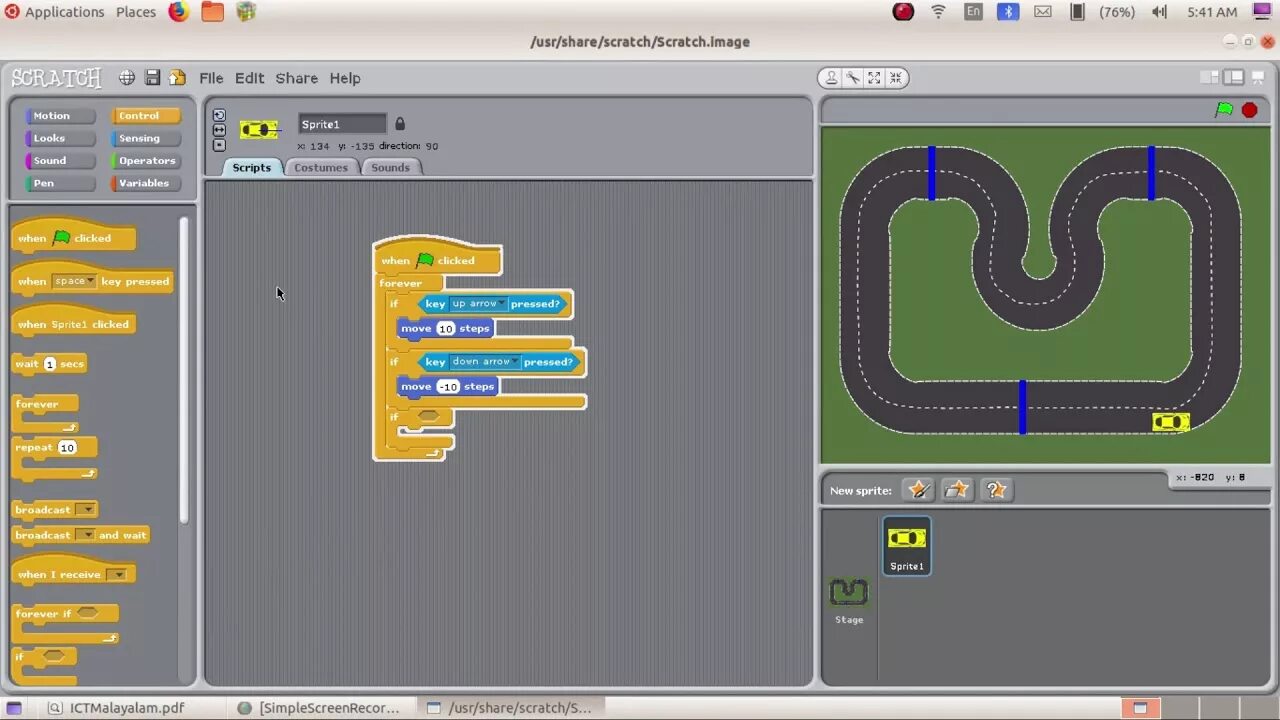Select the Variables block category
Image resolution: width=1280 pixels, height=720 pixels.
(x=146, y=183)
